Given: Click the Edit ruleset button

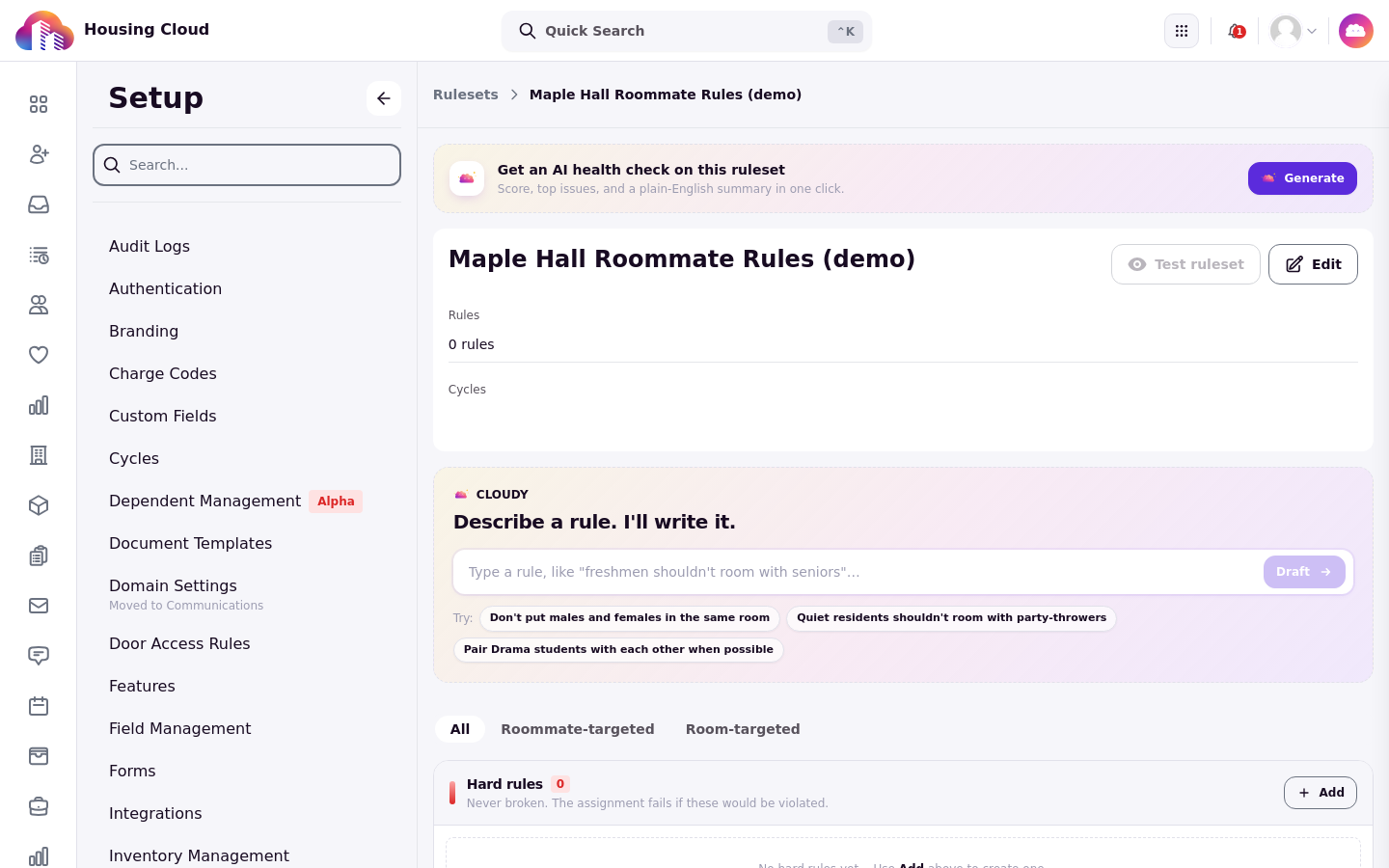Looking at the screenshot, I should (1313, 264).
